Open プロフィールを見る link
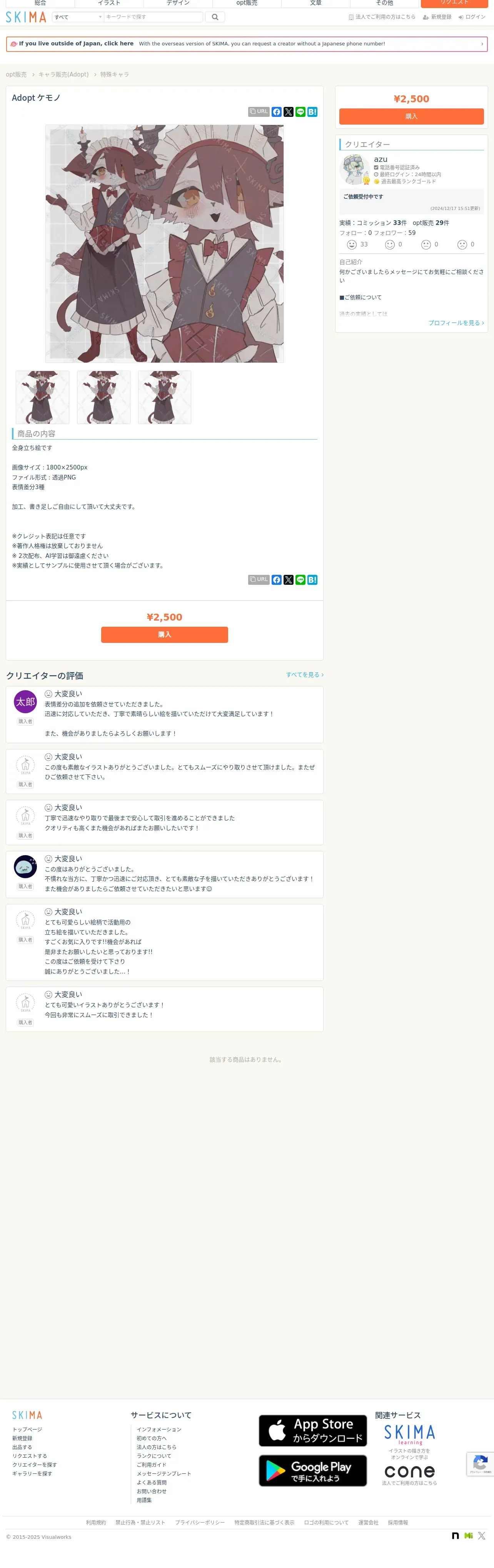Image resolution: width=494 pixels, height=1568 pixels. pyautogui.click(x=456, y=323)
